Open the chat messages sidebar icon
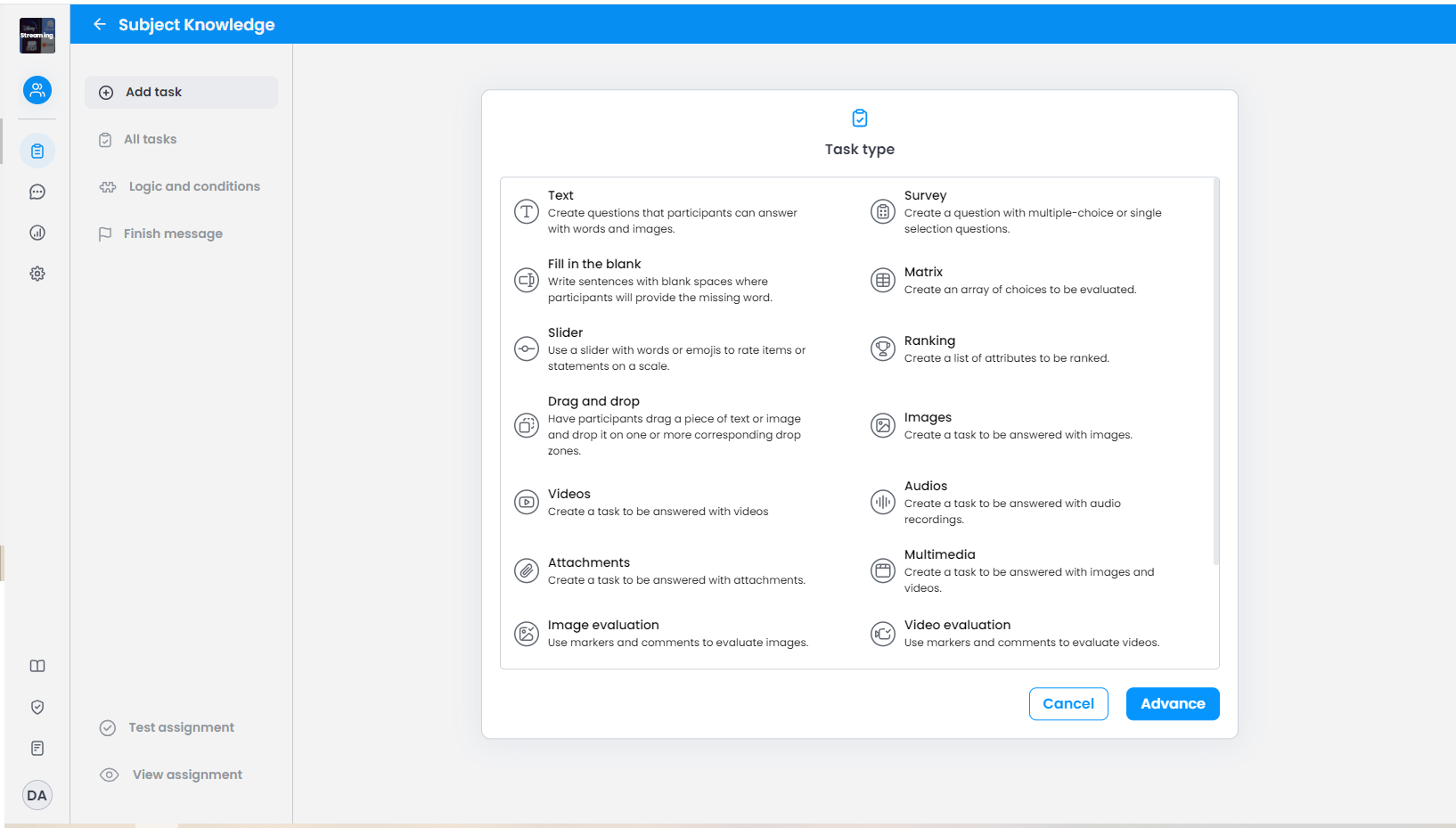 37,192
